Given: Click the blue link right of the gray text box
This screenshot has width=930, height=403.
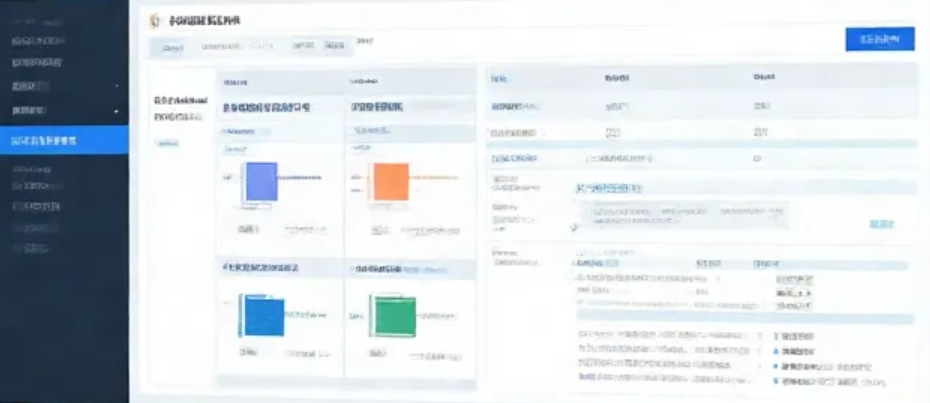Looking at the screenshot, I should (x=880, y=224).
